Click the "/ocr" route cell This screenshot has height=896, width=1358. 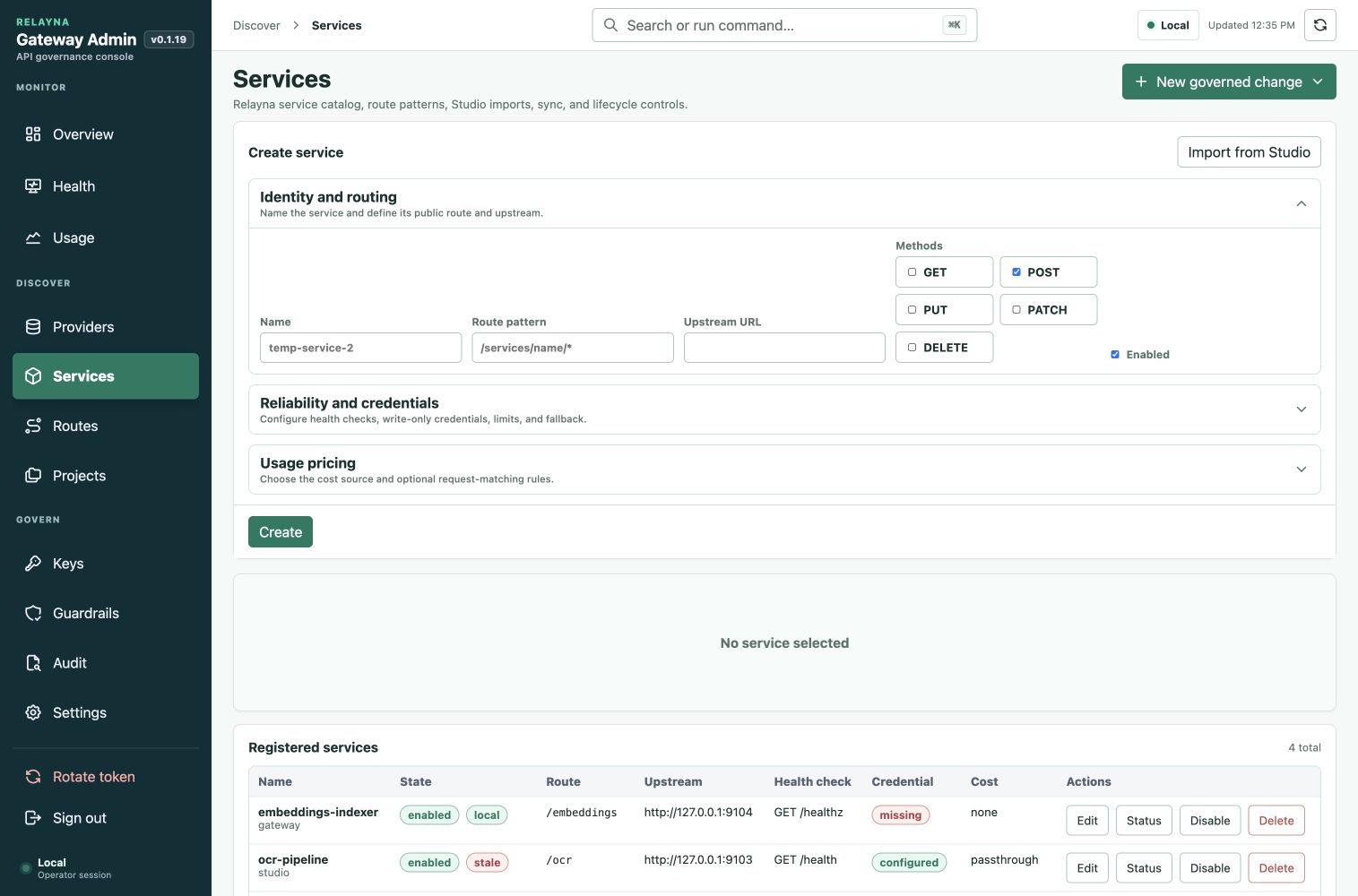(558, 860)
